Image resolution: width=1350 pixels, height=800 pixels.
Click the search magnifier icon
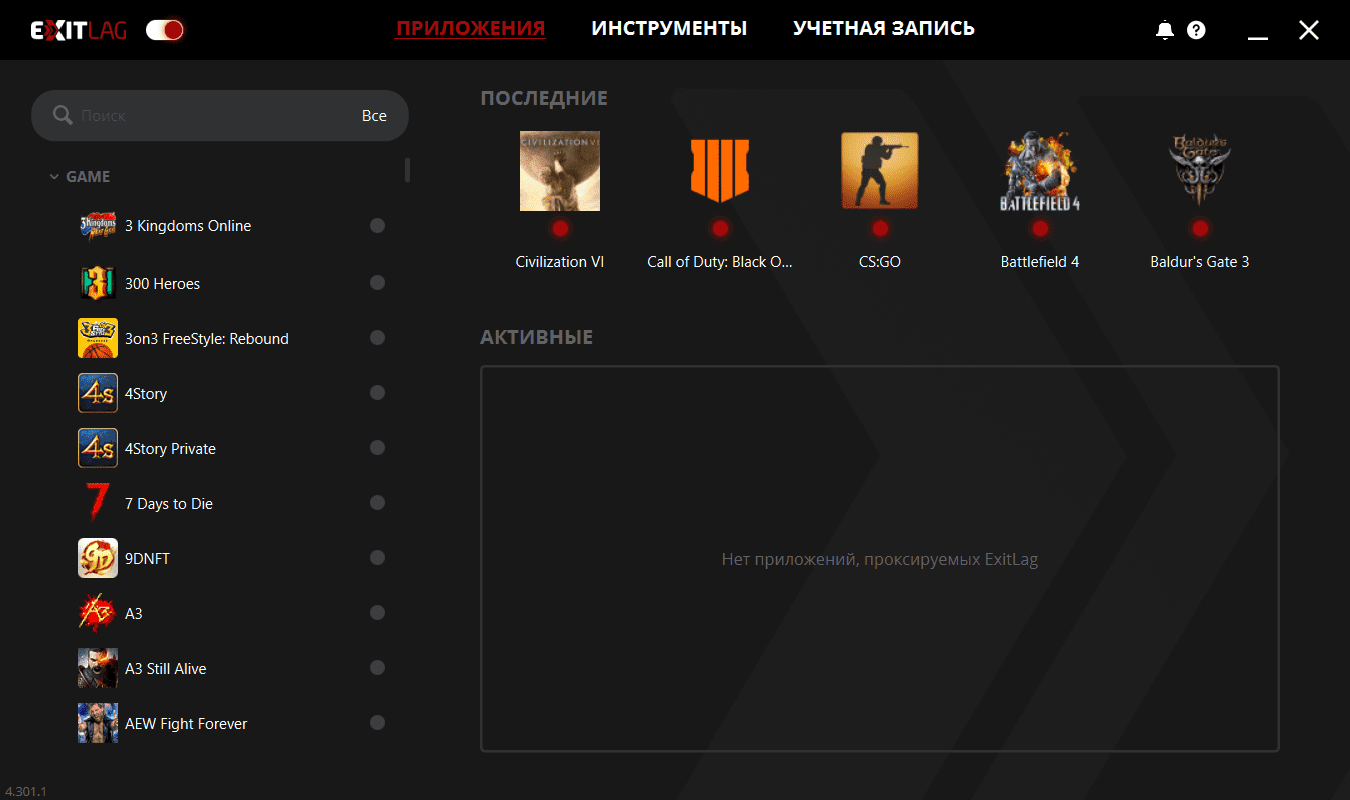tap(62, 116)
